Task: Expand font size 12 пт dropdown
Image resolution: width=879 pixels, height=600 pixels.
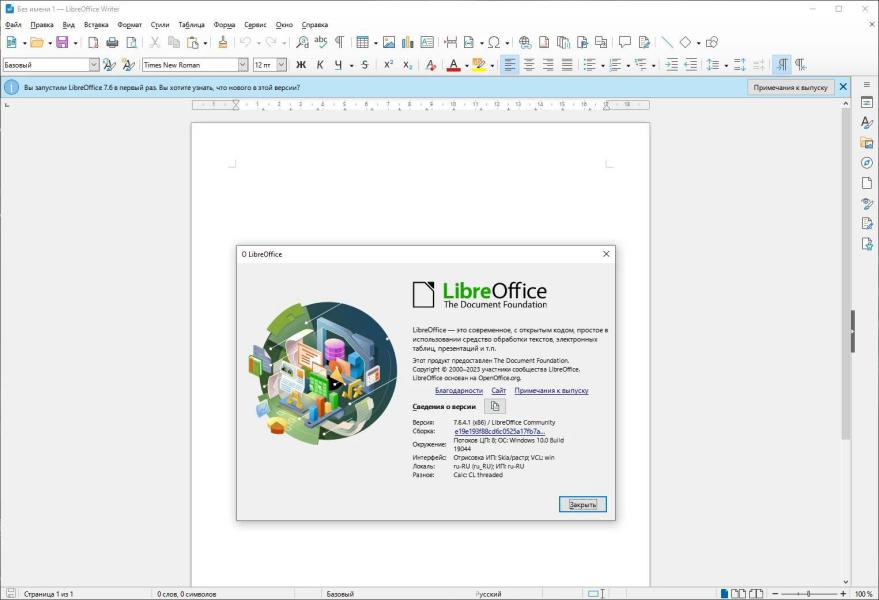Action: [x=281, y=65]
